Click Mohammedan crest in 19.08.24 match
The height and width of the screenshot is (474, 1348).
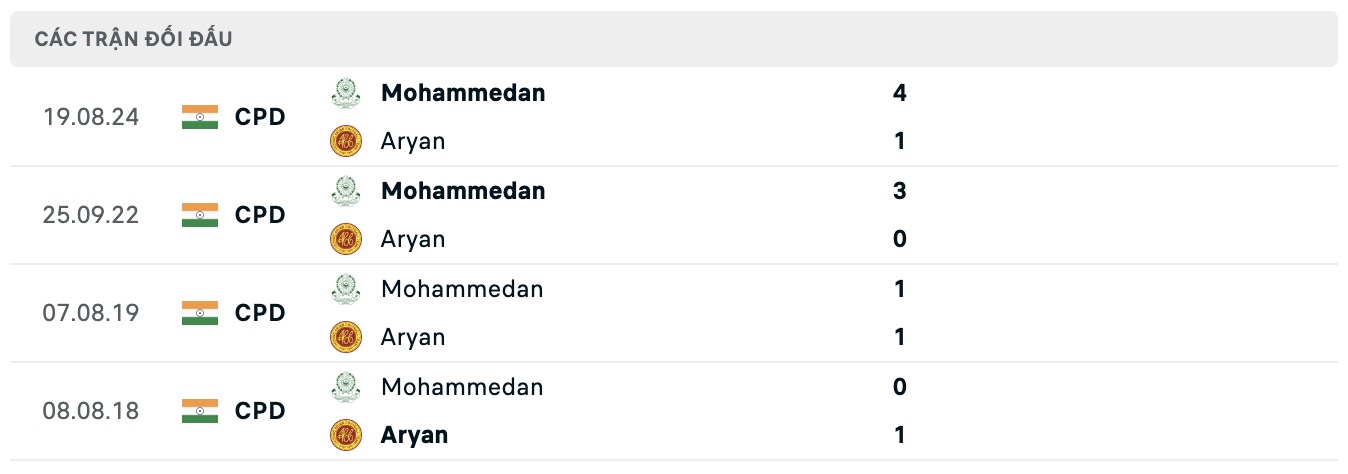pyautogui.click(x=345, y=93)
